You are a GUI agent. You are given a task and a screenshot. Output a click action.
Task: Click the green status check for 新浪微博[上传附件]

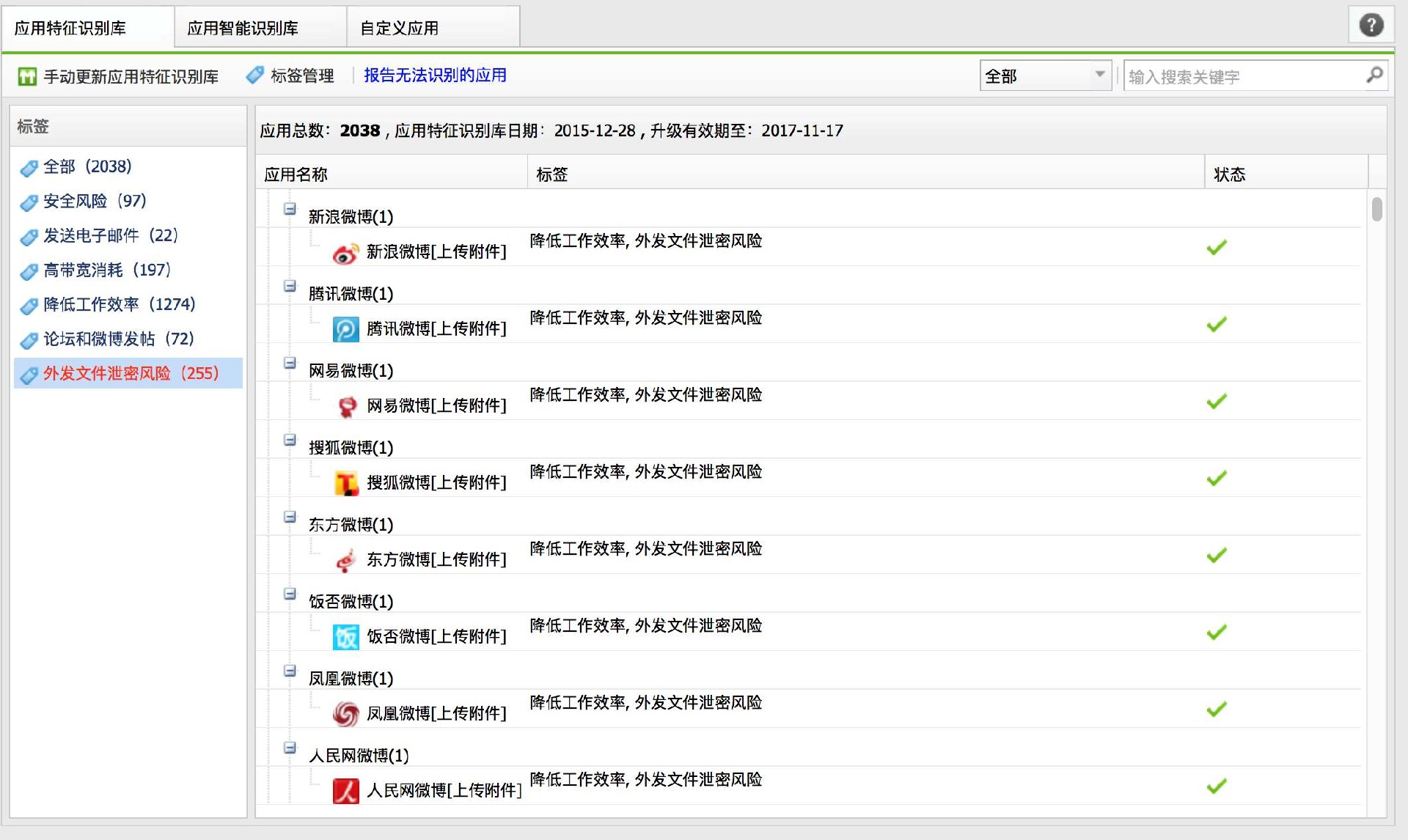[1216, 247]
